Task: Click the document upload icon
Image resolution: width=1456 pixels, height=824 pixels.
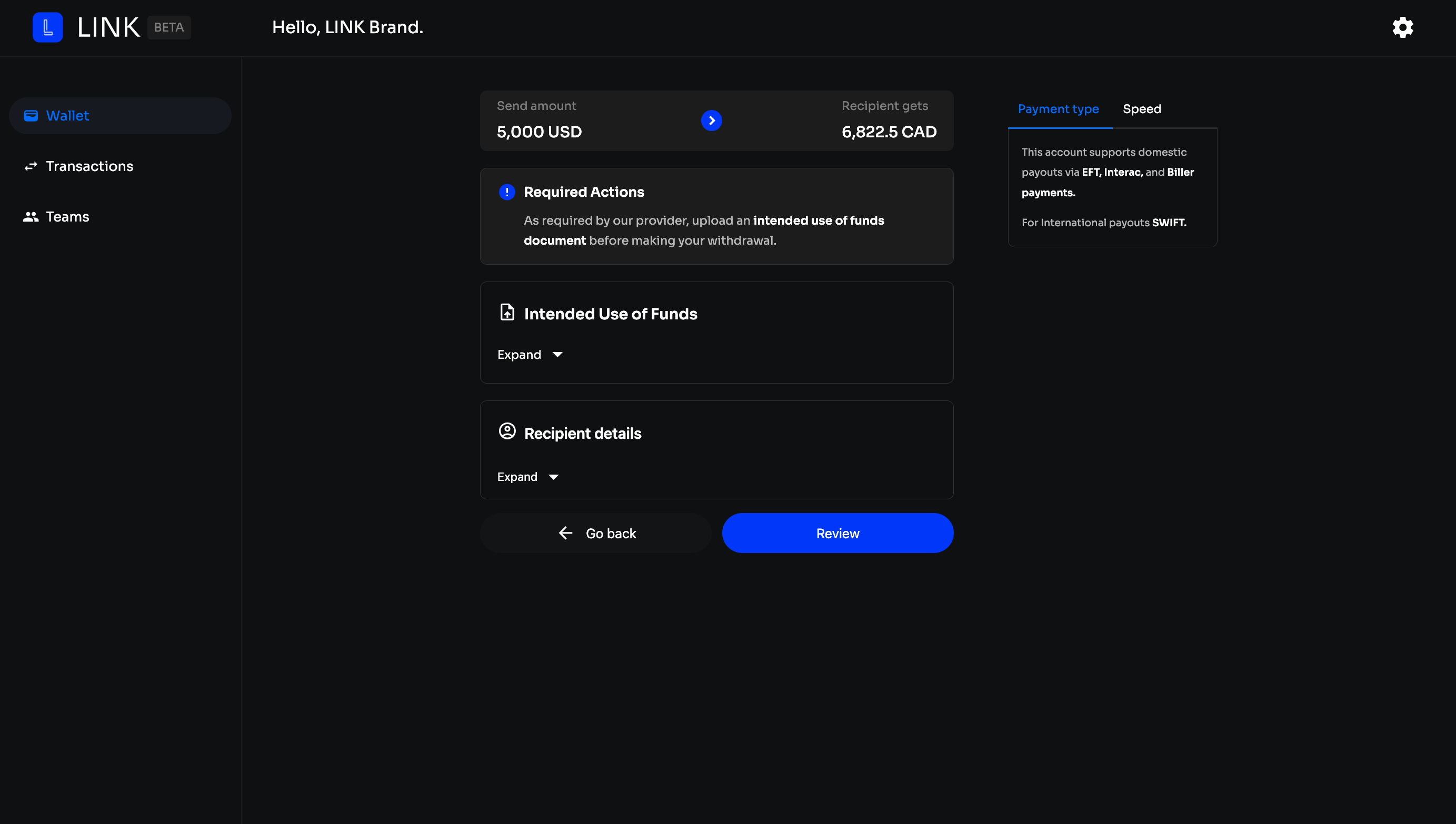Action: tap(507, 313)
